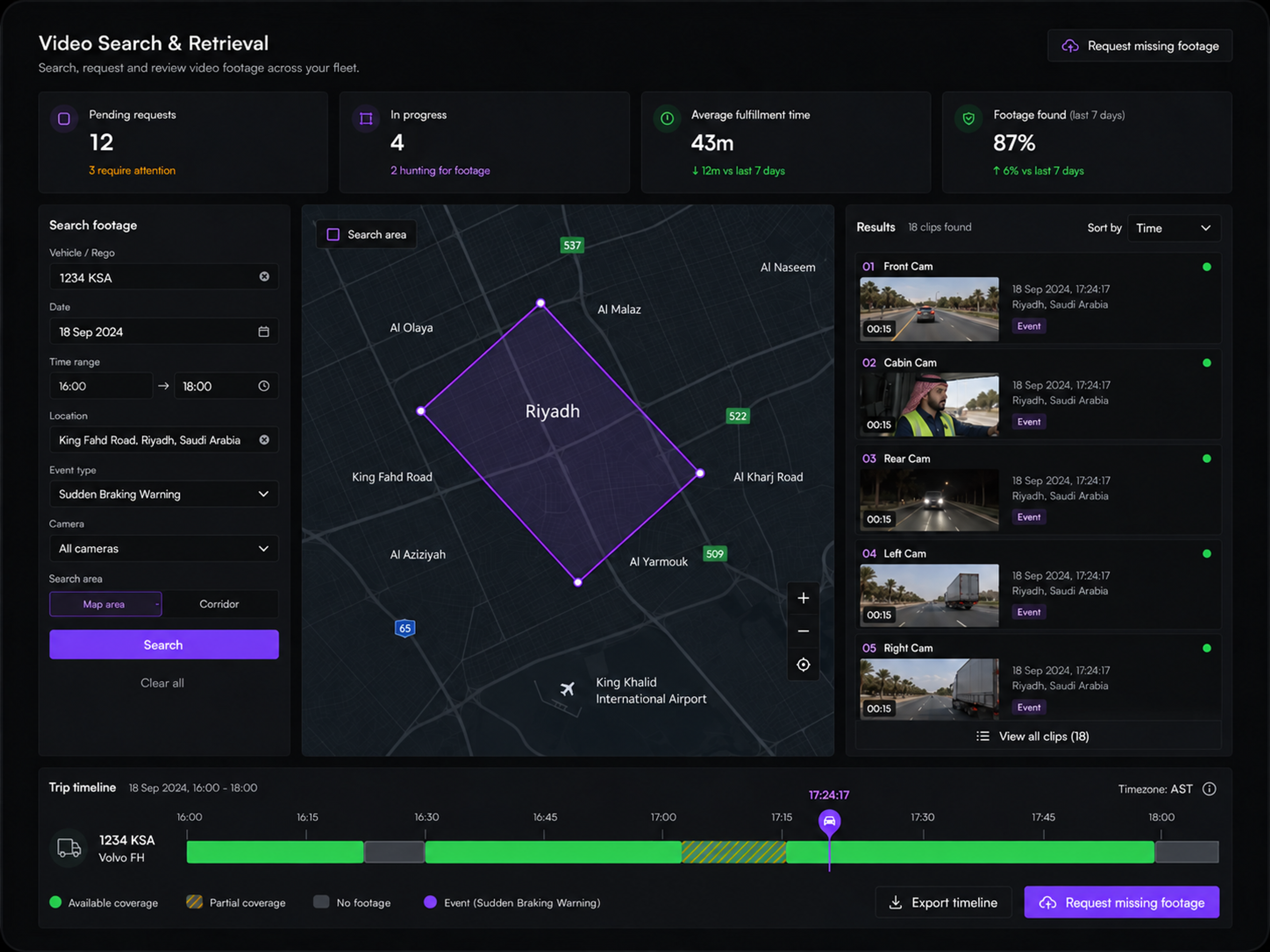This screenshot has width=1270, height=952.
Task: Toggle the Search area checkbox on map
Action: (x=333, y=234)
